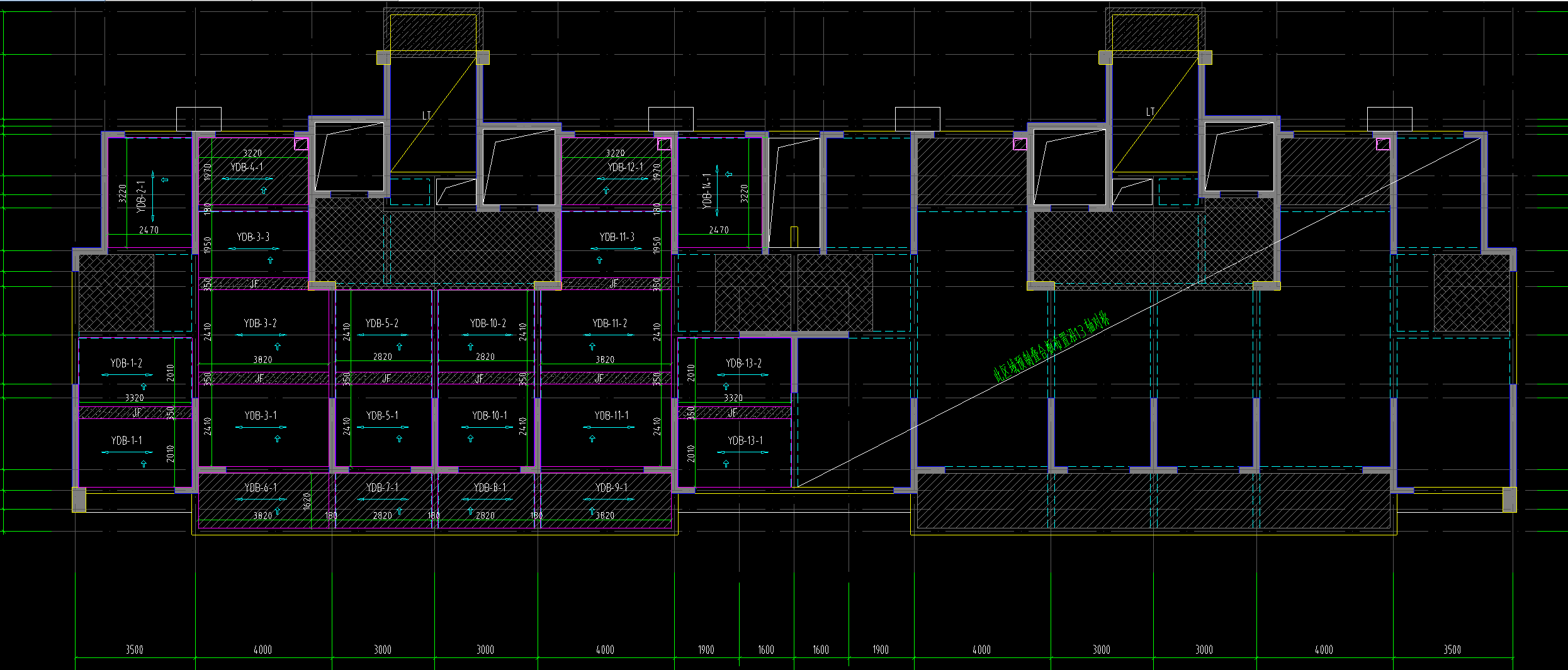
Task: Pick the YDB-5-2 slab label
Action: 382,323
